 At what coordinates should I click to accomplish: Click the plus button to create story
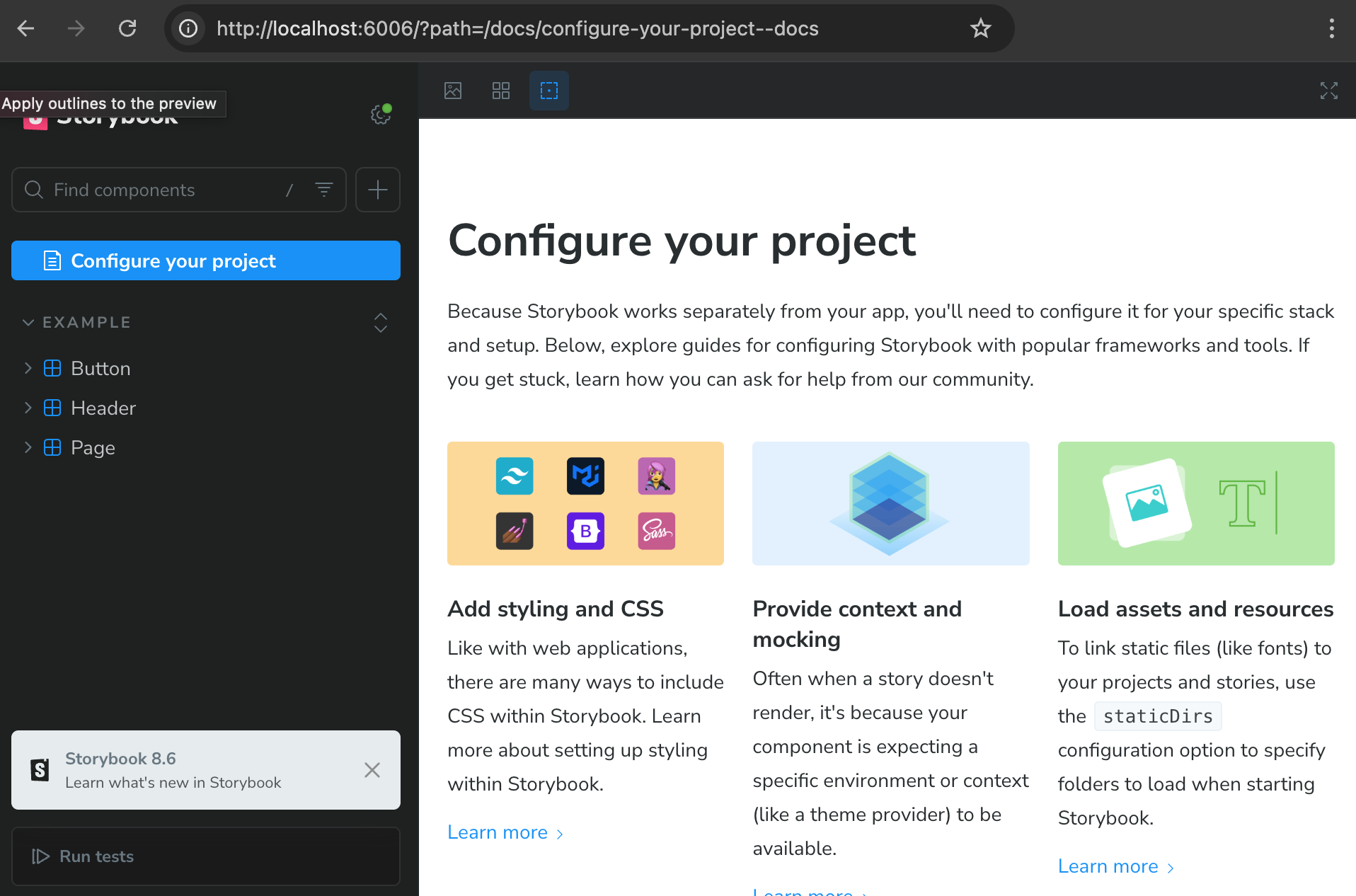click(378, 190)
